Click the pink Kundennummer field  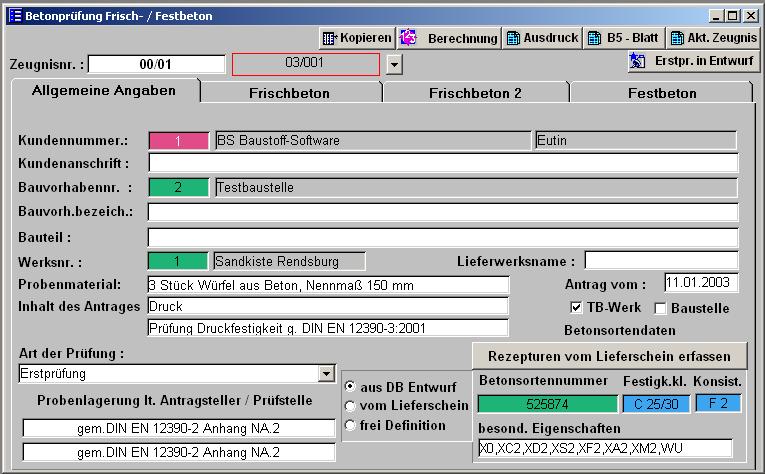point(178,141)
